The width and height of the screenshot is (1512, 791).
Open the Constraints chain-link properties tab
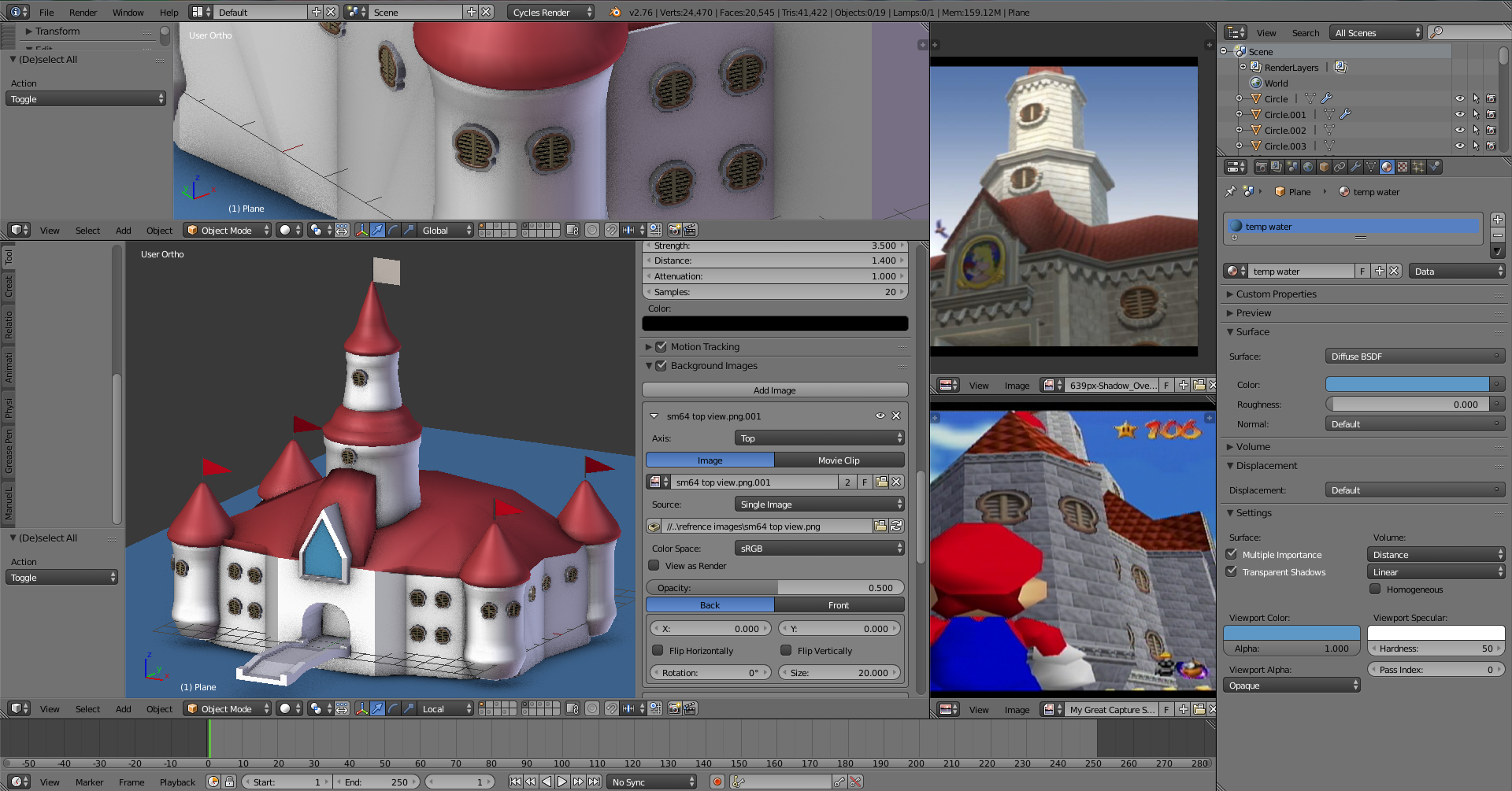(x=1340, y=167)
